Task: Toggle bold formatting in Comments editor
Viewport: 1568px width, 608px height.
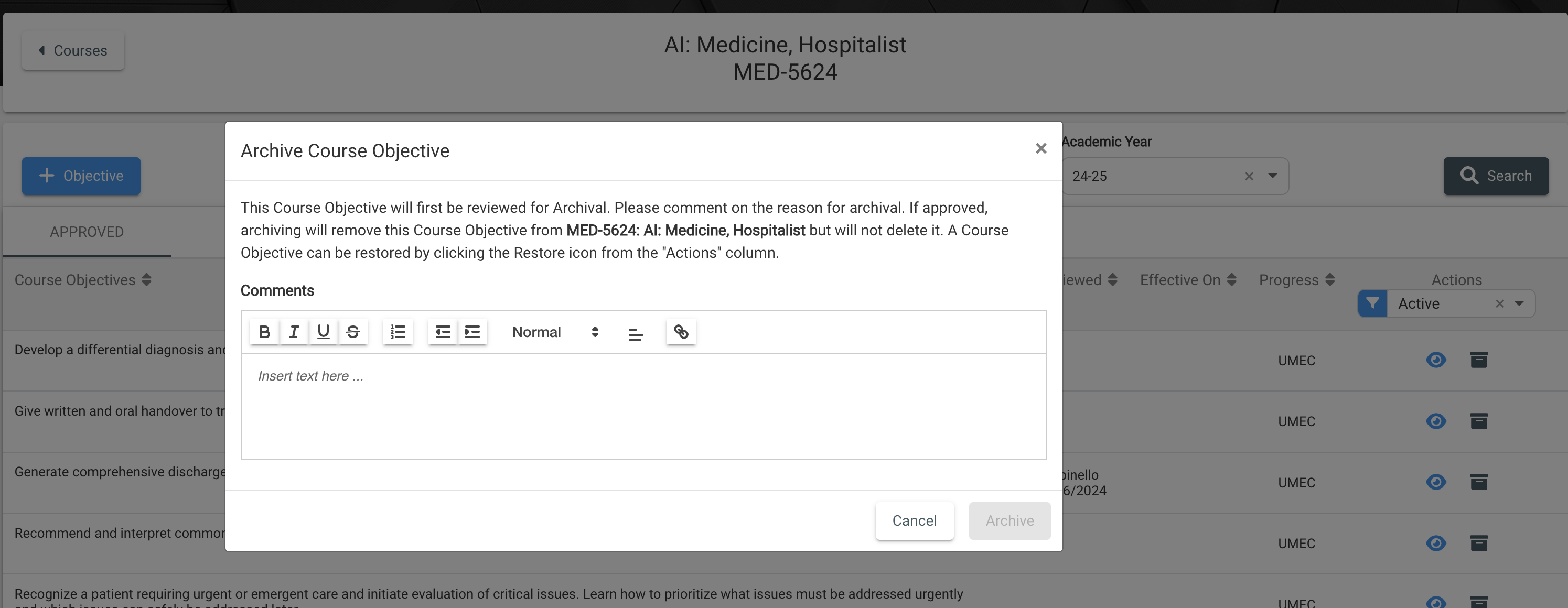Action: click(x=264, y=332)
